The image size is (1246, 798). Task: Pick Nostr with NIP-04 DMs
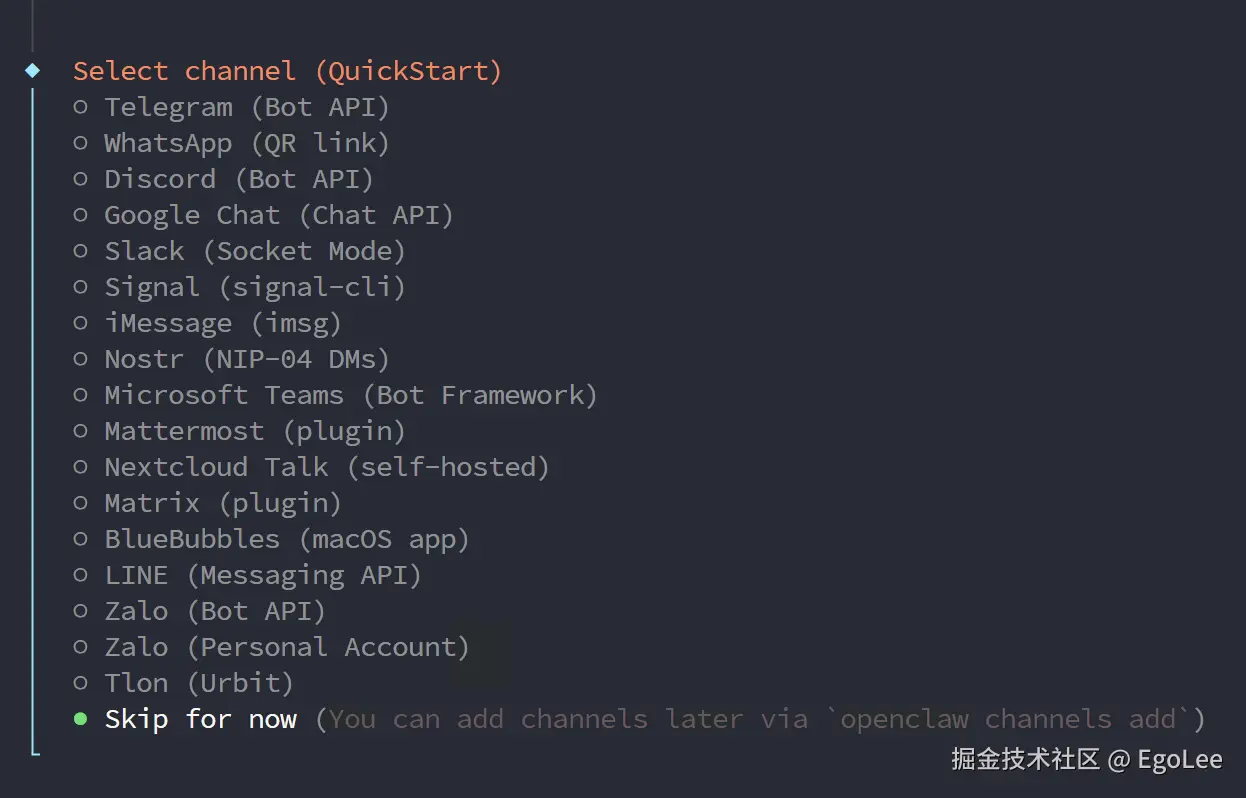(246, 359)
